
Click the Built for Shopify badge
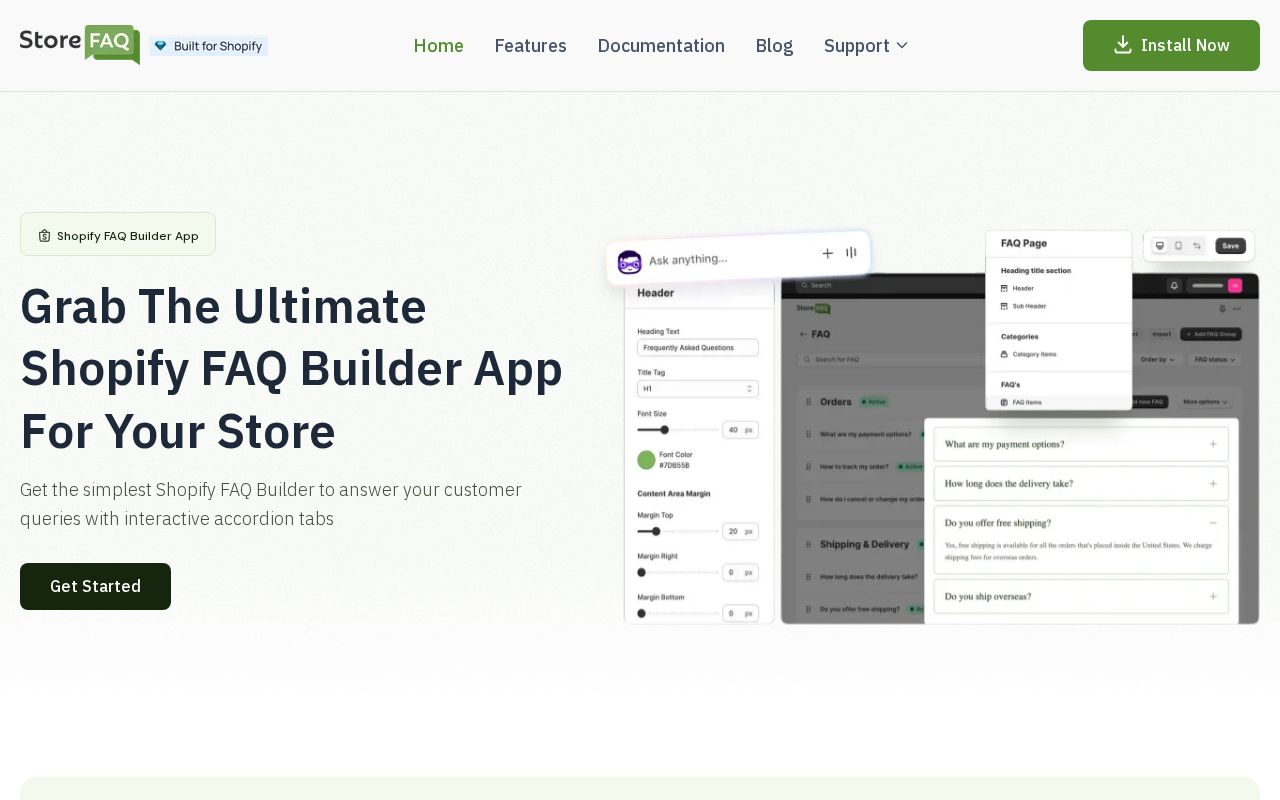point(209,46)
